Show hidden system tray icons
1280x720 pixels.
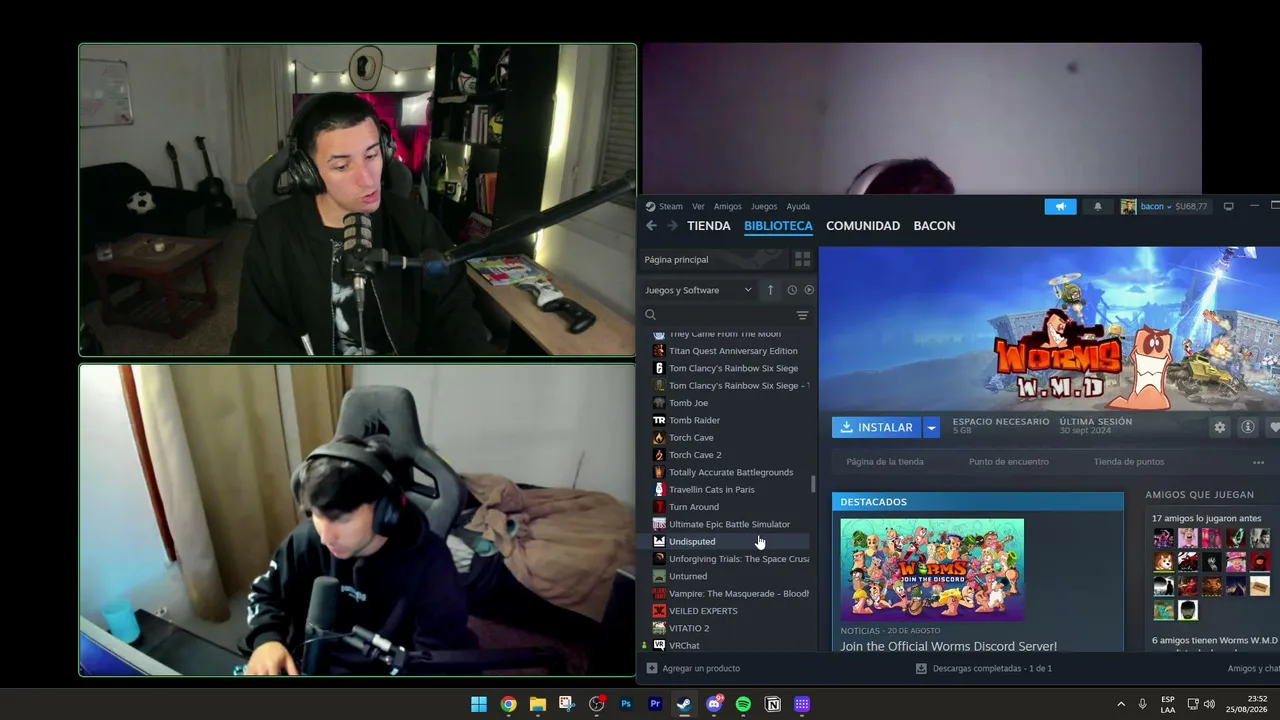click(1120, 704)
